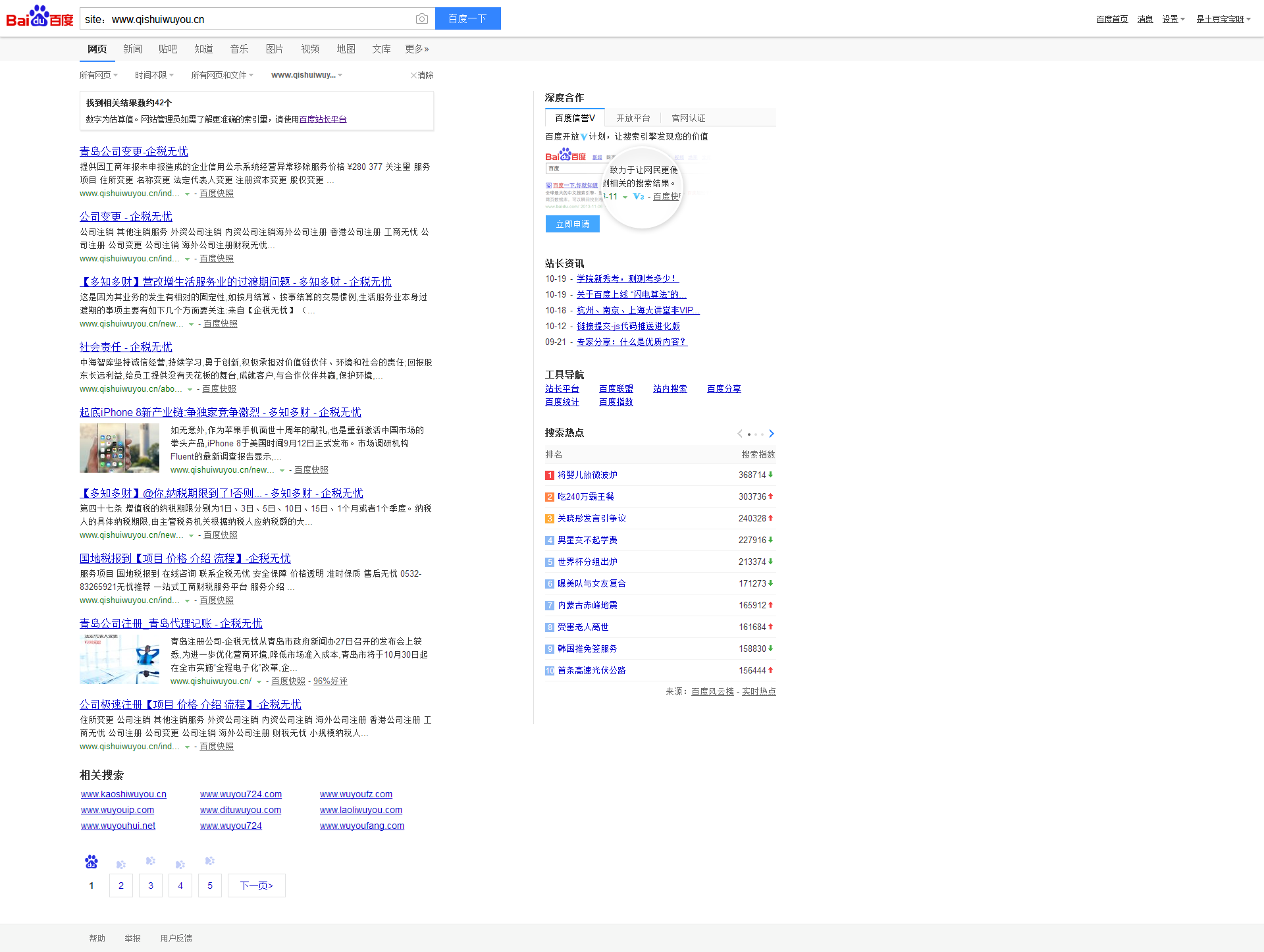
Task: Open 实时热点 link
Action: click(759, 692)
